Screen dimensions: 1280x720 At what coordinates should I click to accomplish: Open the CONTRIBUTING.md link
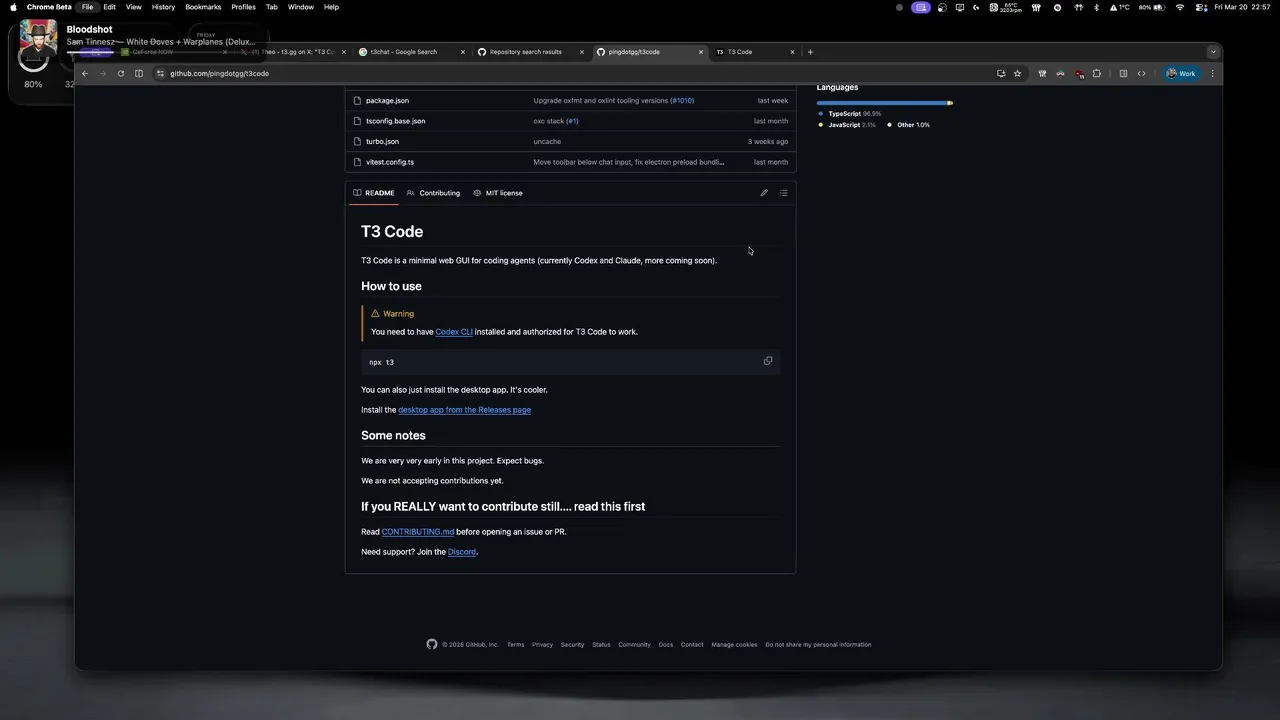[418, 532]
